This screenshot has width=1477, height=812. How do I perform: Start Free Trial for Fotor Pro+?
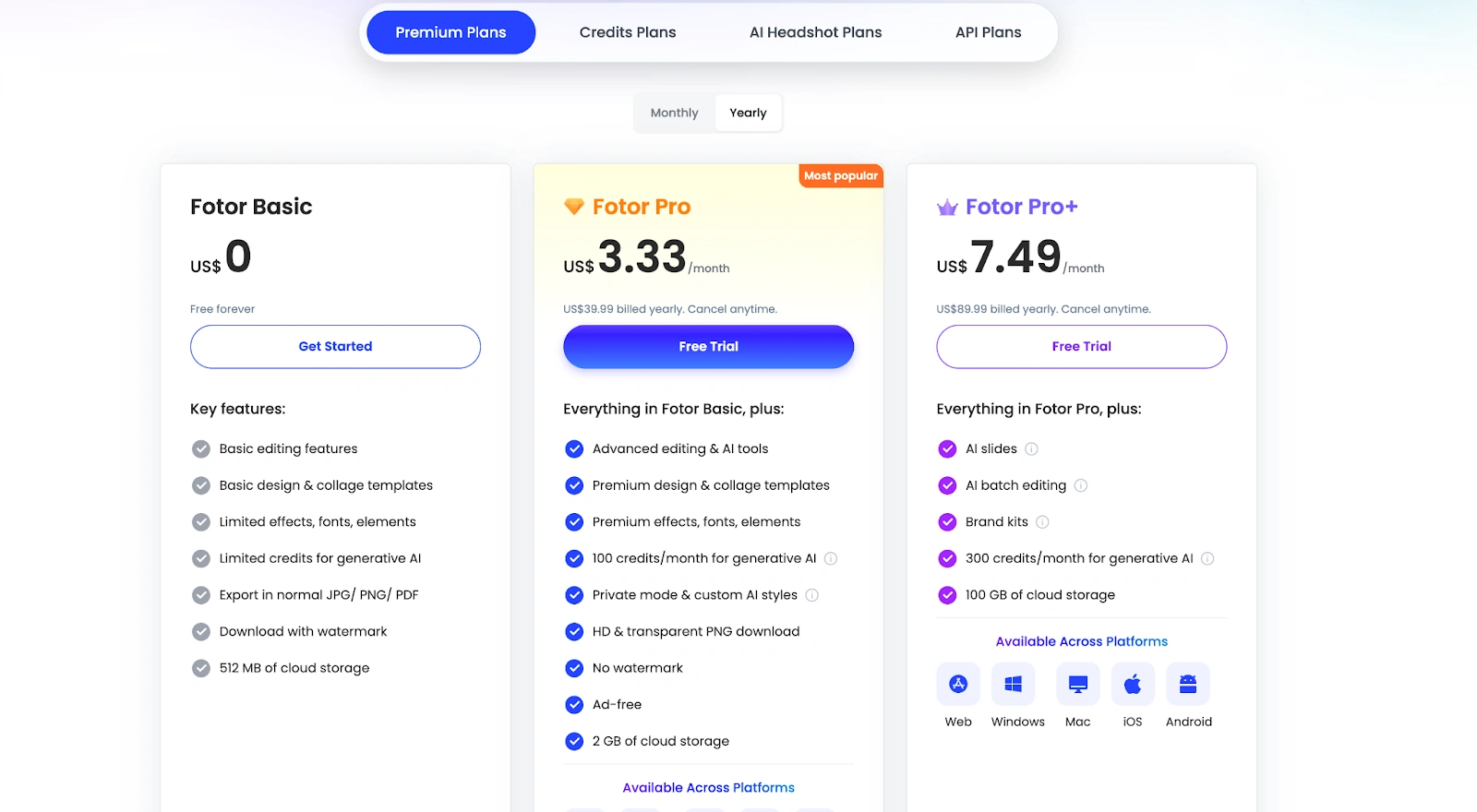1081,347
